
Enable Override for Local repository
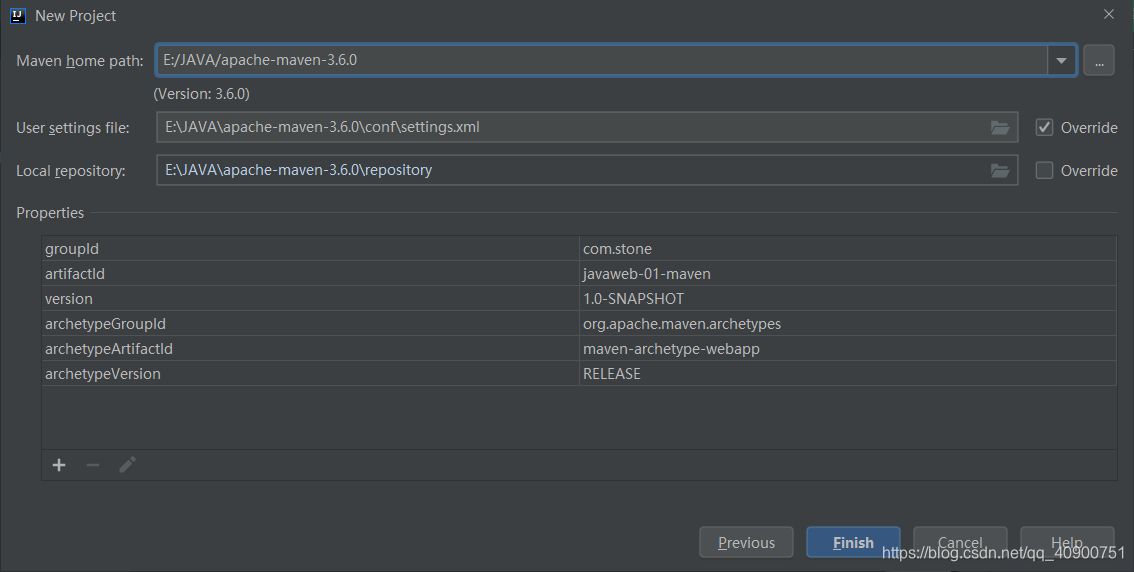1044,171
